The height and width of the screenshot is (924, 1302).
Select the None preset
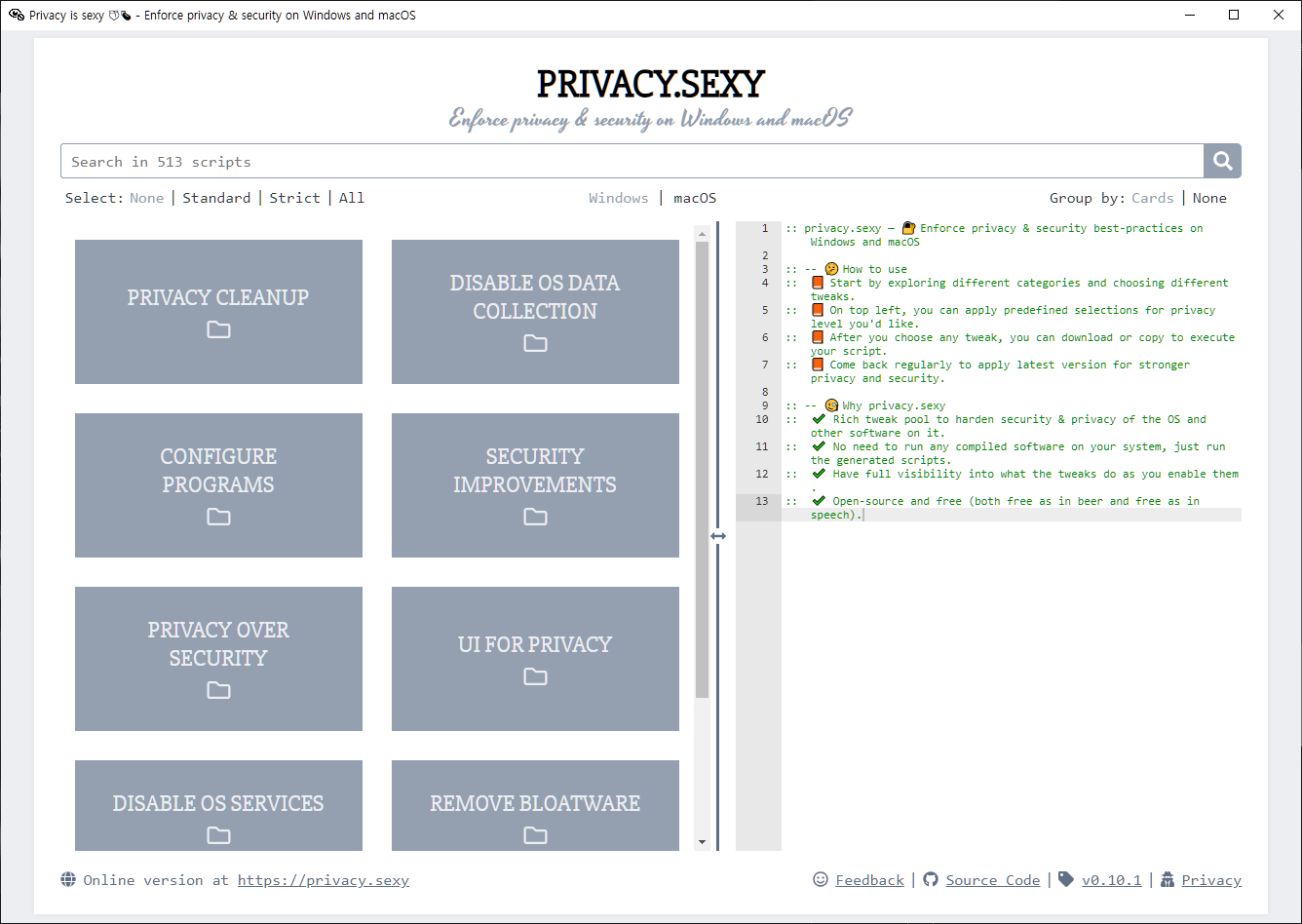pos(147,198)
